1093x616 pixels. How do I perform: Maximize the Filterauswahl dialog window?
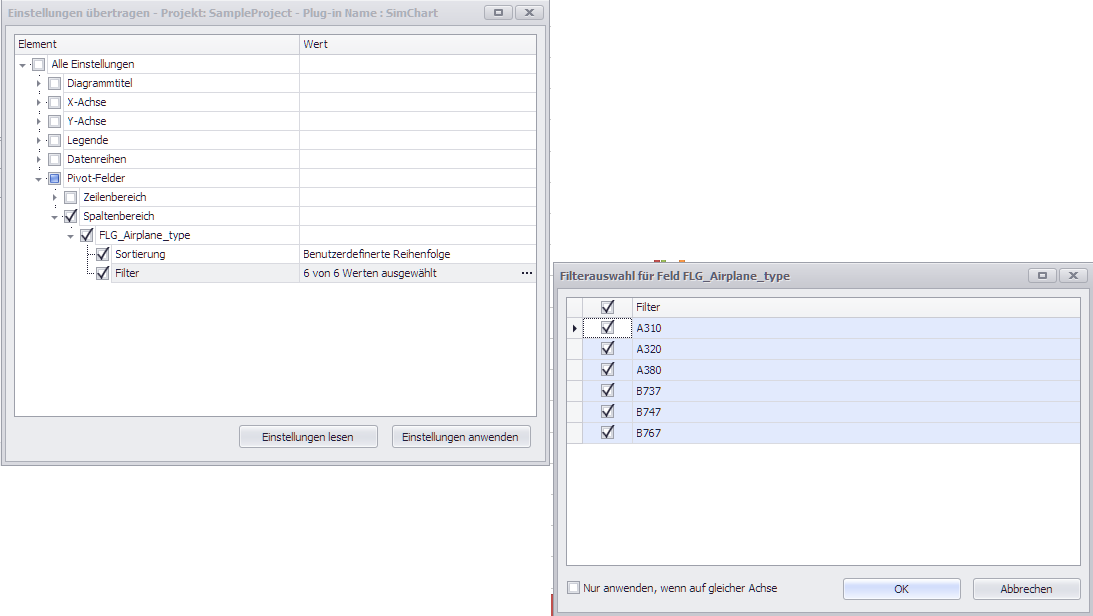(1042, 275)
